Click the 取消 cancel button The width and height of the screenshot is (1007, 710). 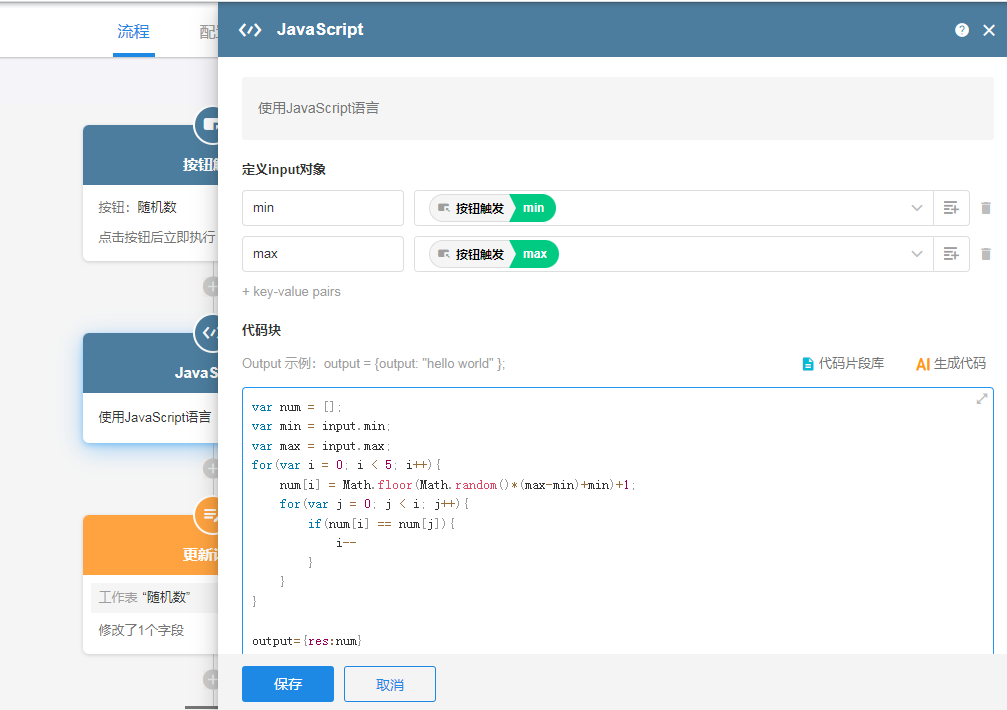click(389, 684)
